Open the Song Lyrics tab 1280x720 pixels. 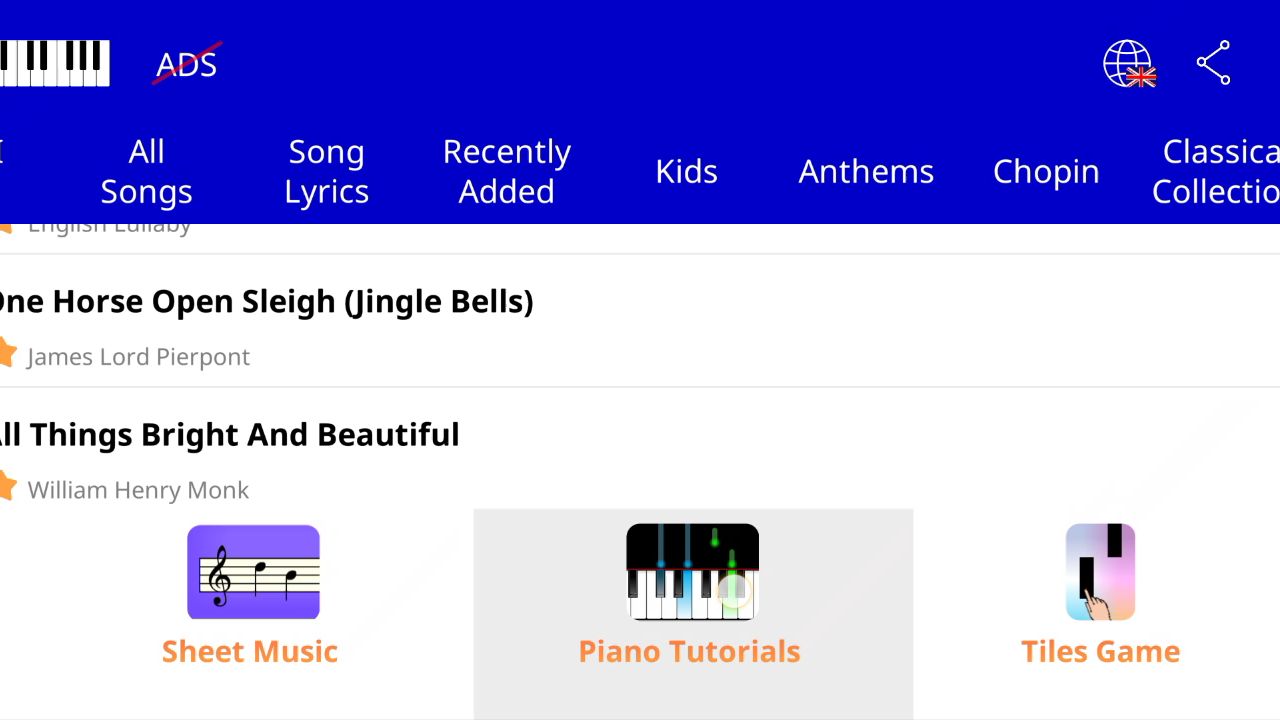[326, 172]
